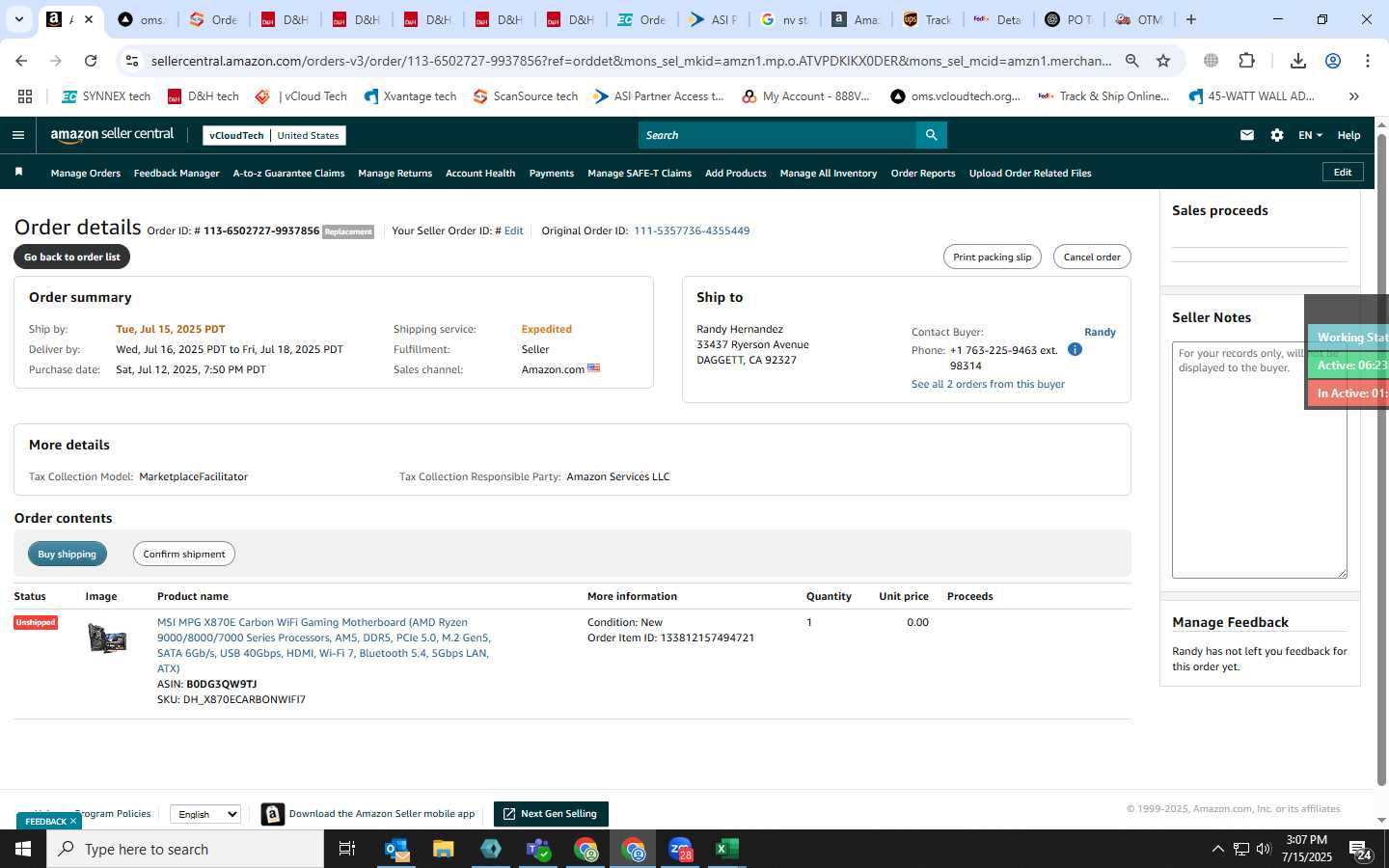Reload the page with the refresh icon
1389x868 pixels.
91,61
